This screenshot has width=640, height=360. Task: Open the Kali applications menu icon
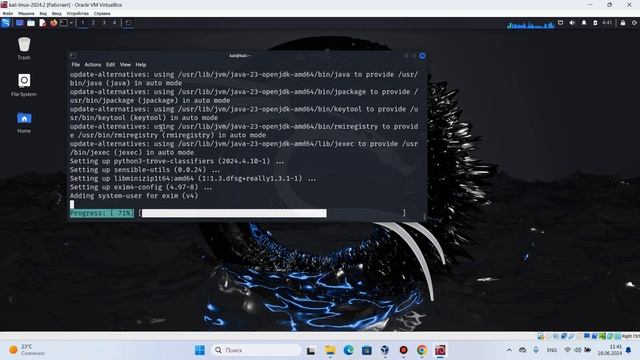pos(6,23)
